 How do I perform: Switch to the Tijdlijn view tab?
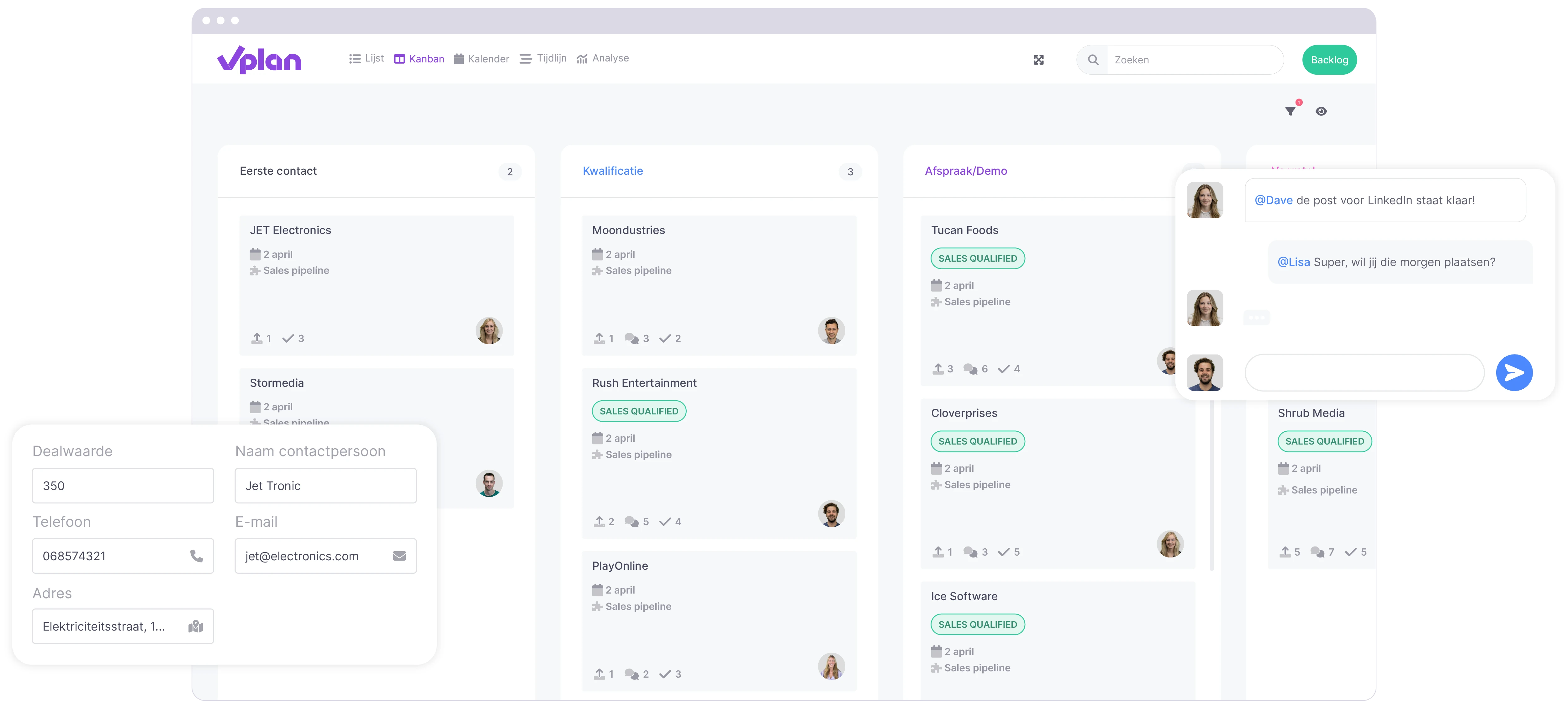click(543, 58)
